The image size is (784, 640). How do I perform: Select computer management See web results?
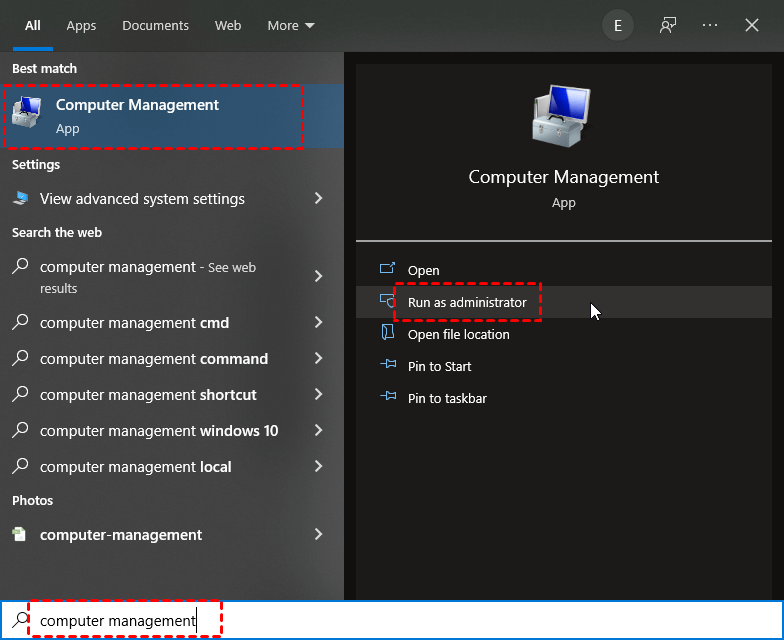coord(172,276)
